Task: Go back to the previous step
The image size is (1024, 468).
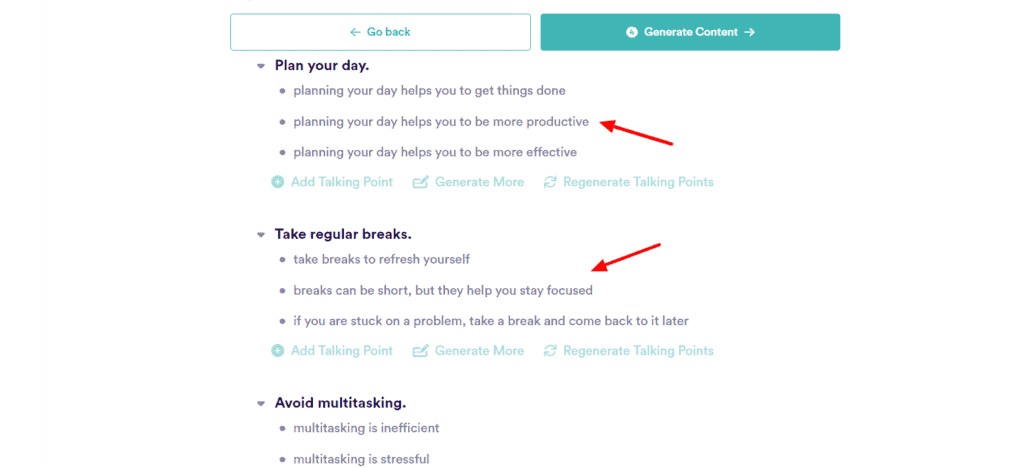Action: [381, 32]
